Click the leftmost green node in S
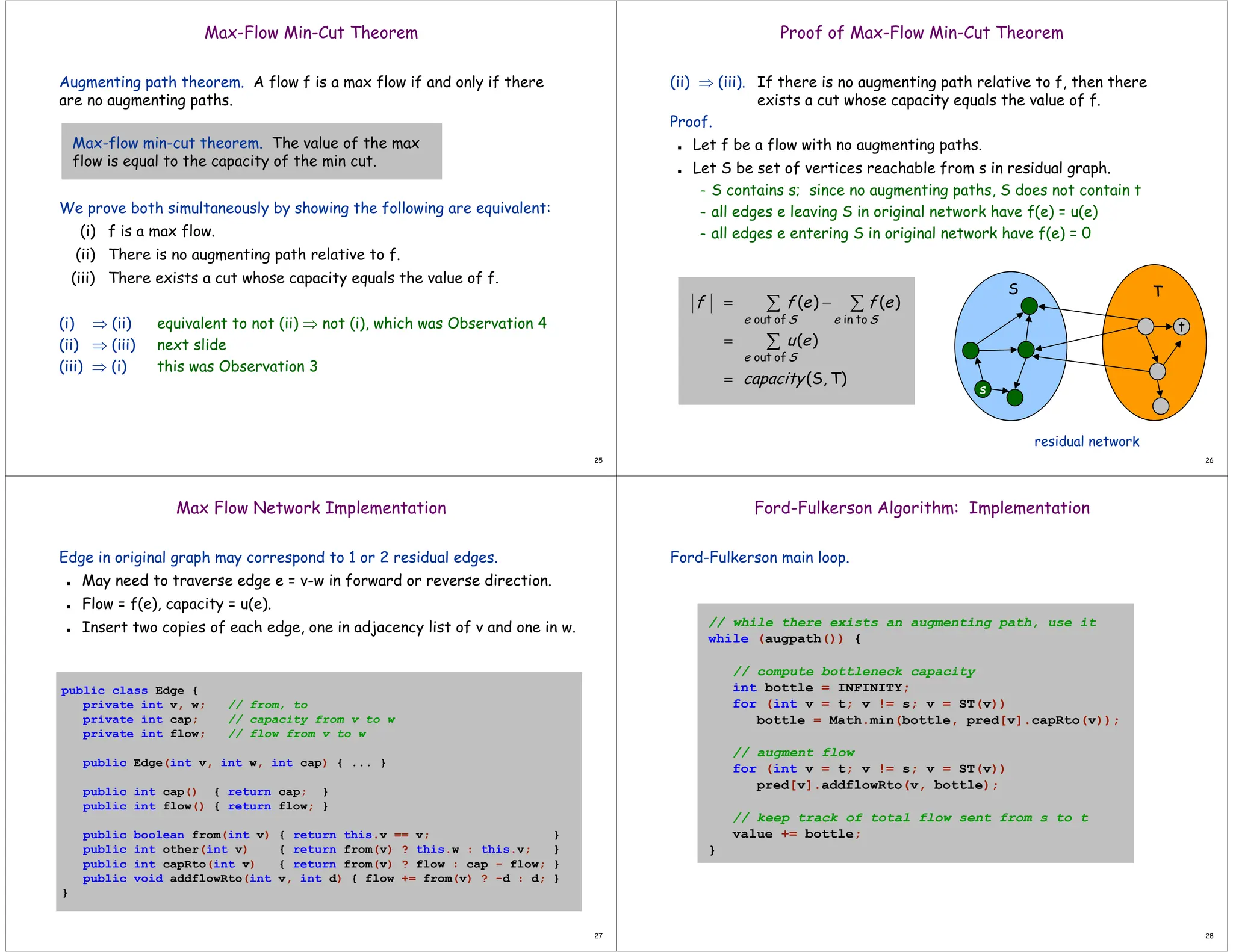The height and width of the screenshot is (952, 1233). [971, 350]
